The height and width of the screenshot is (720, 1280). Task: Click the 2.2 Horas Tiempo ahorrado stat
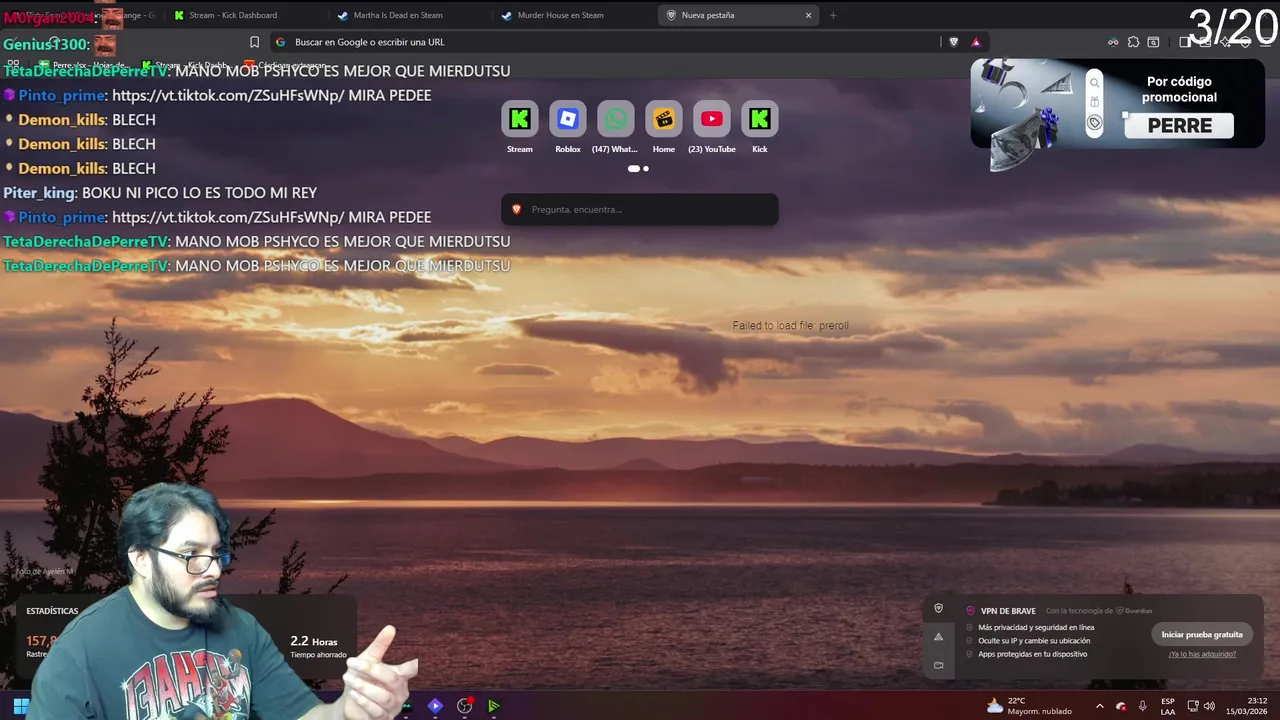(318, 647)
